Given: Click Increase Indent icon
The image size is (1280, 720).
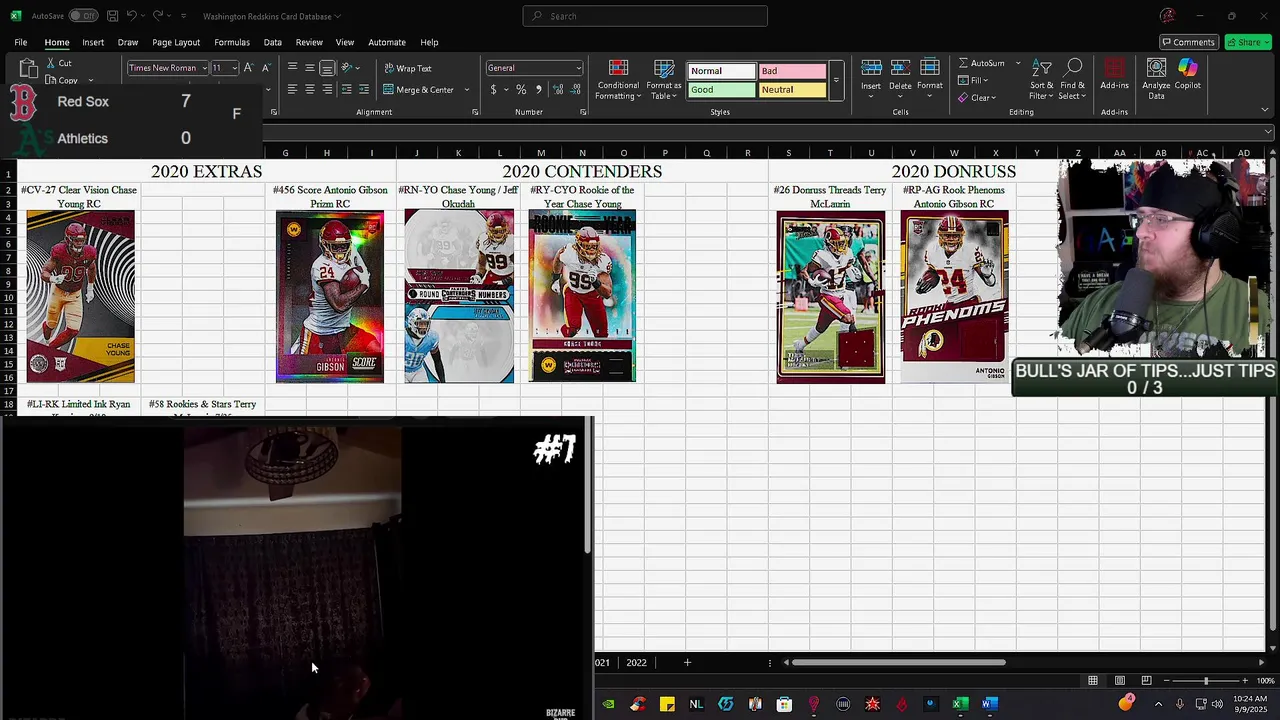Looking at the screenshot, I should click(x=363, y=89).
